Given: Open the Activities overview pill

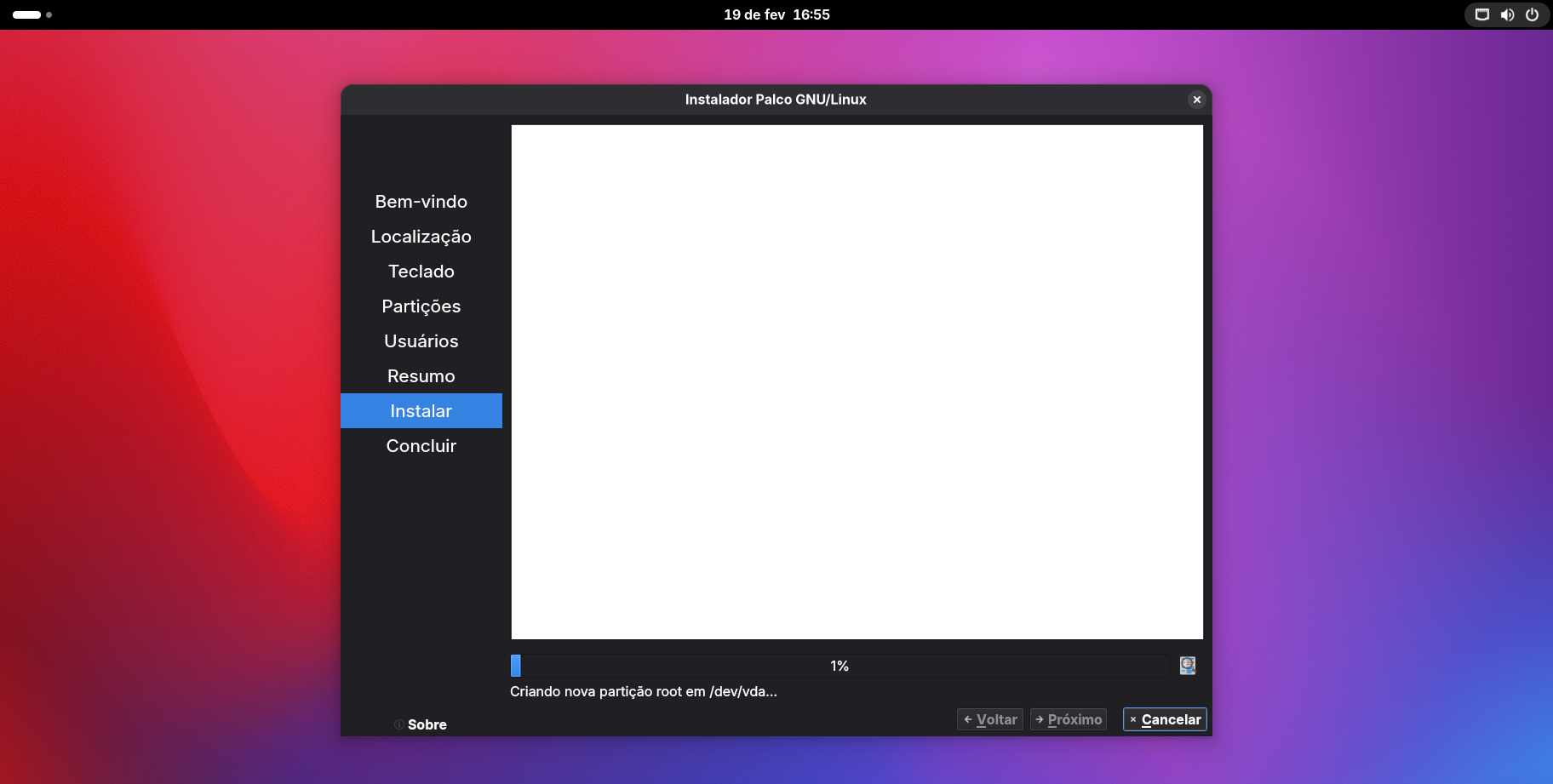Looking at the screenshot, I should click(x=26, y=14).
